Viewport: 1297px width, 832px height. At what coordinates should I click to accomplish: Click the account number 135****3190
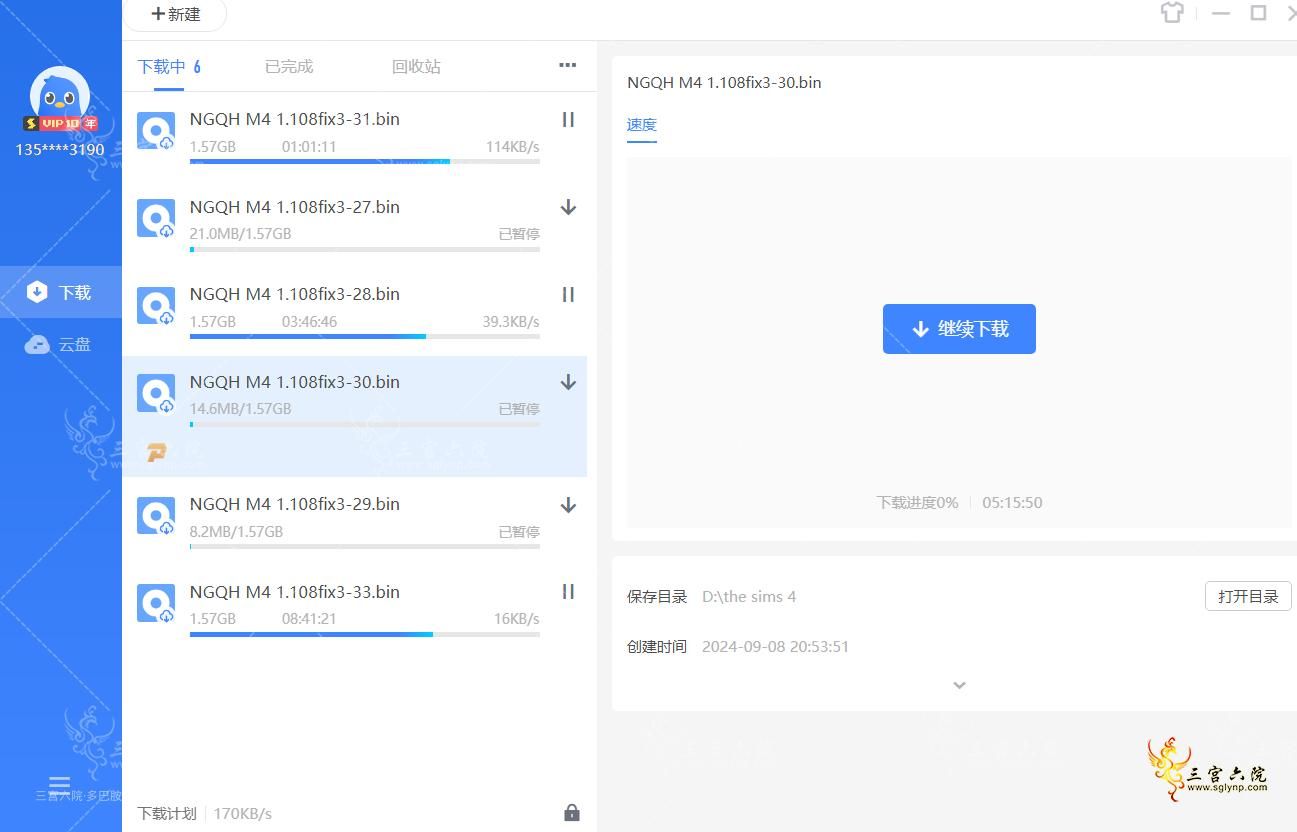click(x=60, y=150)
